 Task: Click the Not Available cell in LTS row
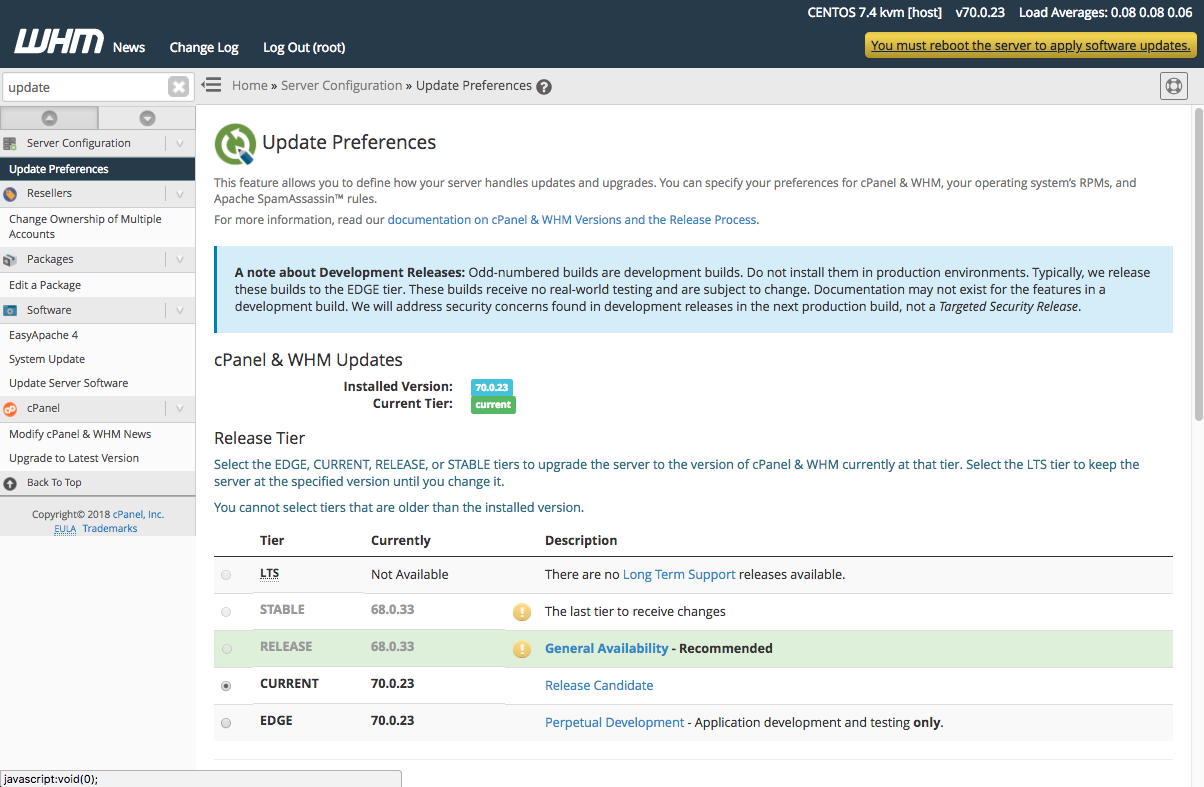[x=410, y=575]
